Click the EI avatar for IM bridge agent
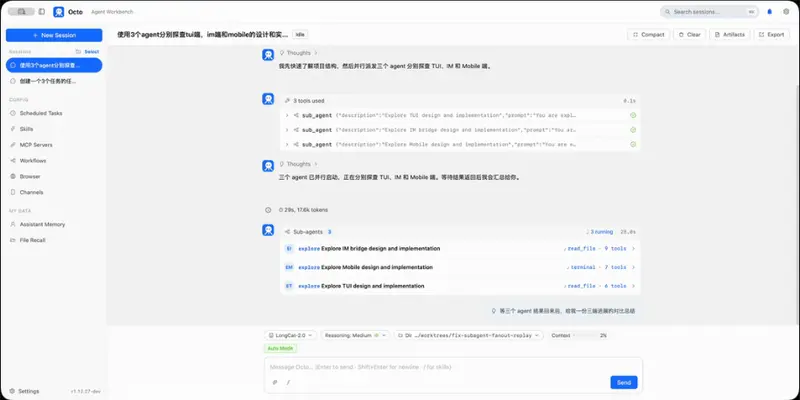Screen dimensions: 800x400 click(289, 248)
